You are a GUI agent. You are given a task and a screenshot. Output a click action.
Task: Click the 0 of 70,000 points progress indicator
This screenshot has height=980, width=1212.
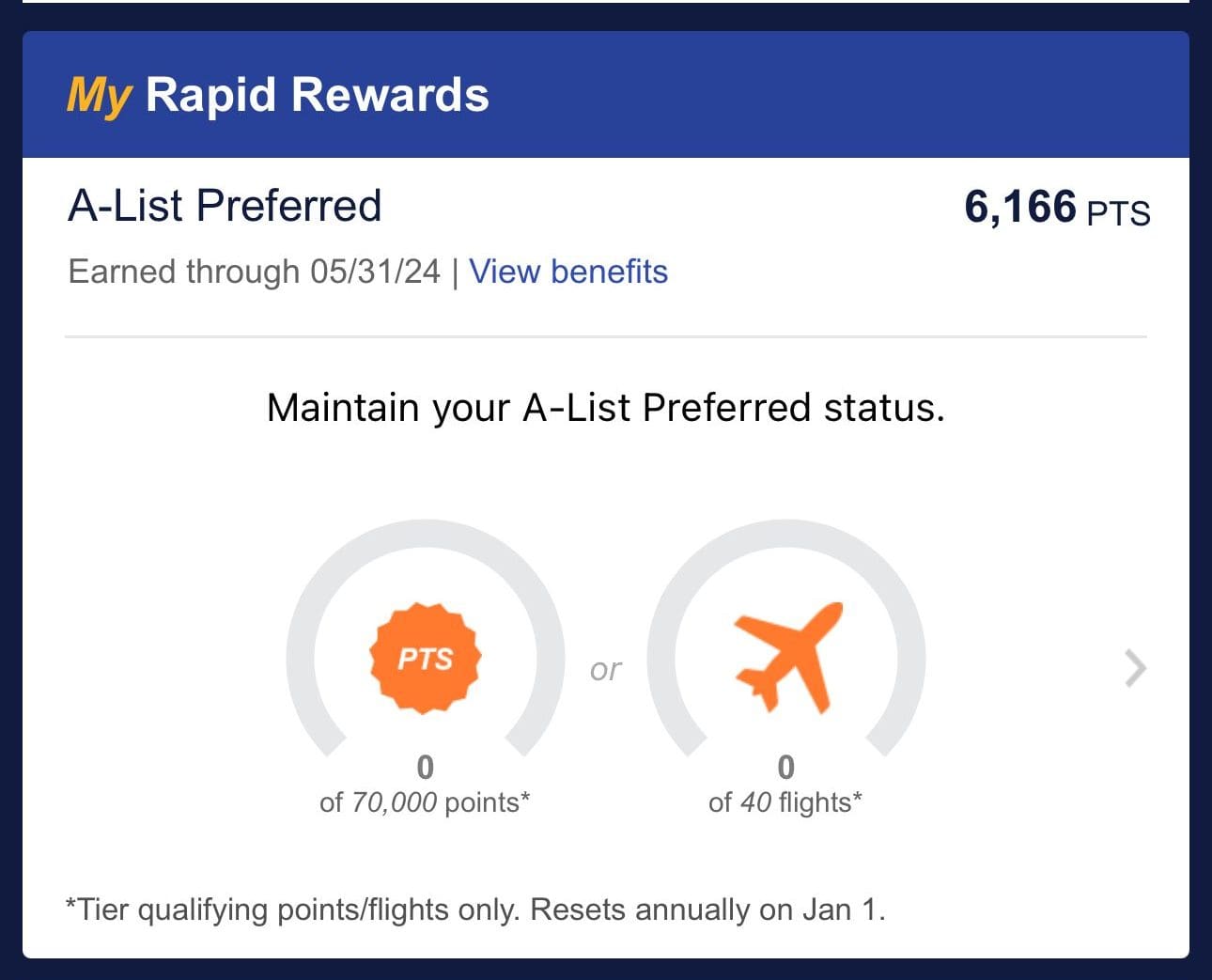pos(425,783)
